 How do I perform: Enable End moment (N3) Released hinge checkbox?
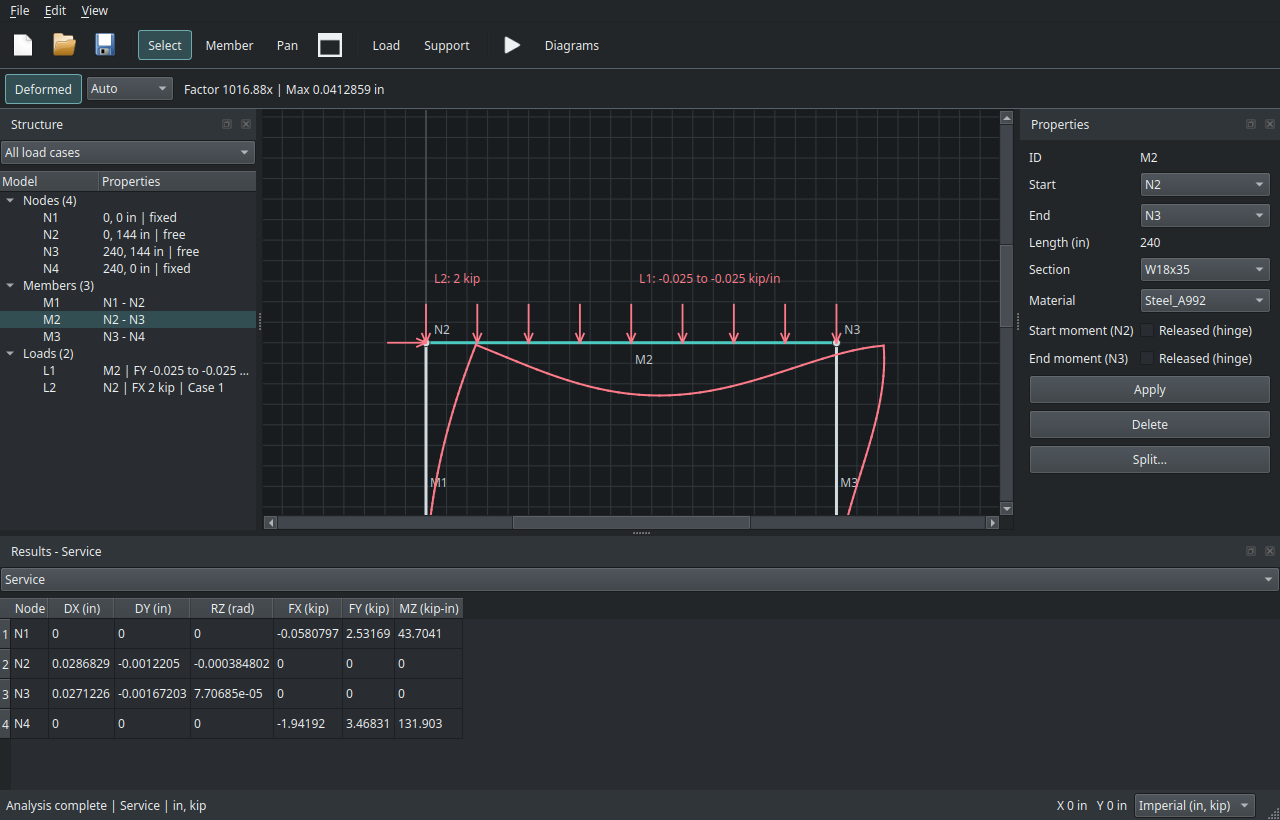(1148, 358)
